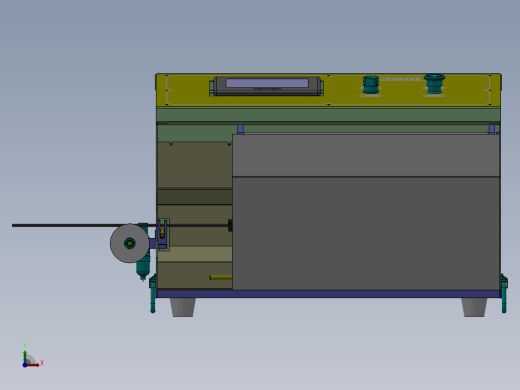The image size is (520, 390).
Task: Click the left teal push button
Action: click(370, 85)
